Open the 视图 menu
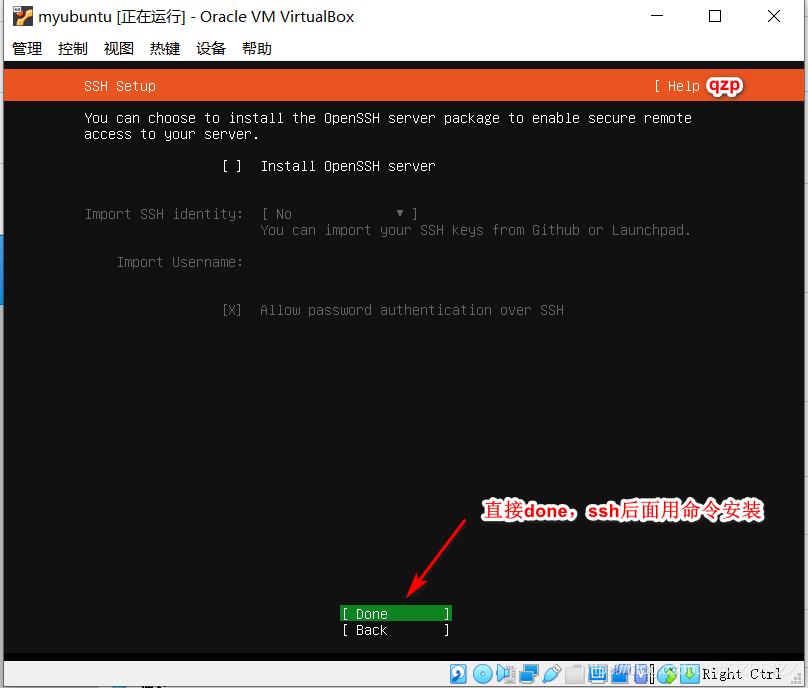 [x=119, y=48]
